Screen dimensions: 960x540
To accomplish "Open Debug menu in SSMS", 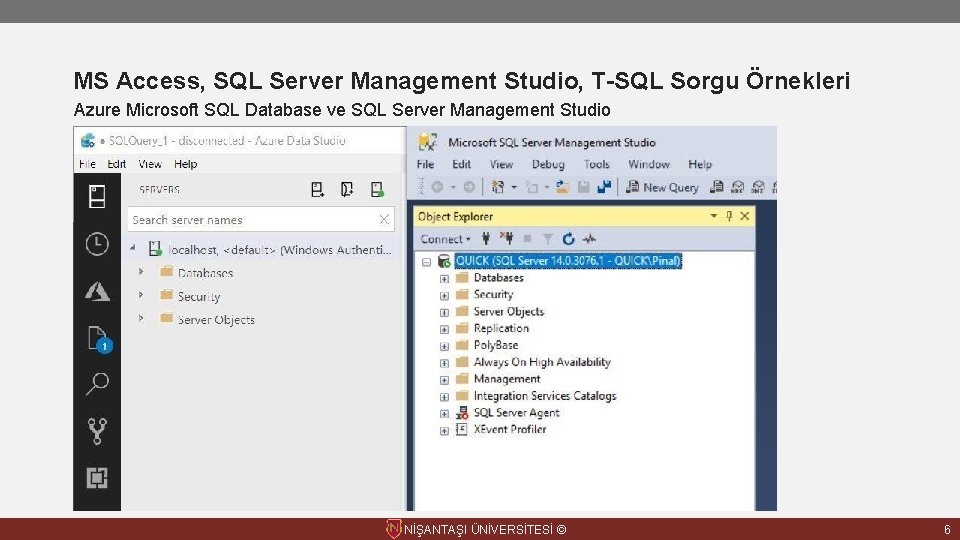I will (548, 164).
